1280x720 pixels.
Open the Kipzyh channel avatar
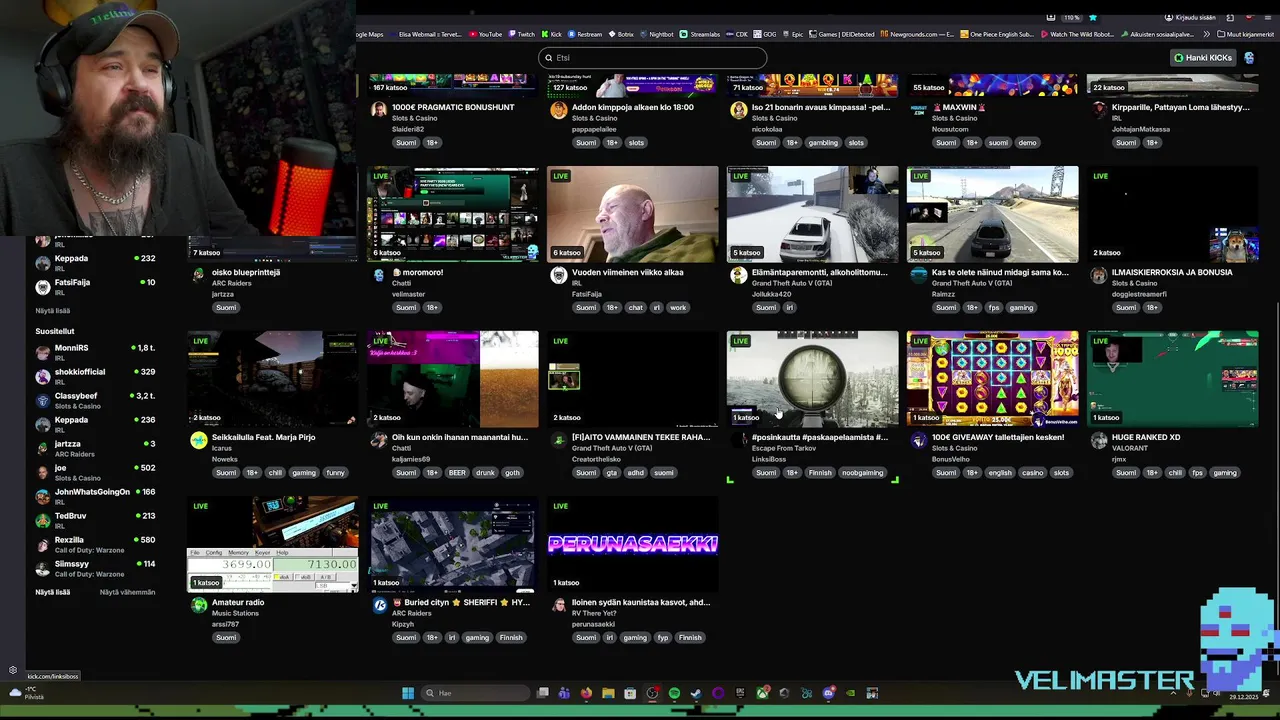pyautogui.click(x=379, y=605)
